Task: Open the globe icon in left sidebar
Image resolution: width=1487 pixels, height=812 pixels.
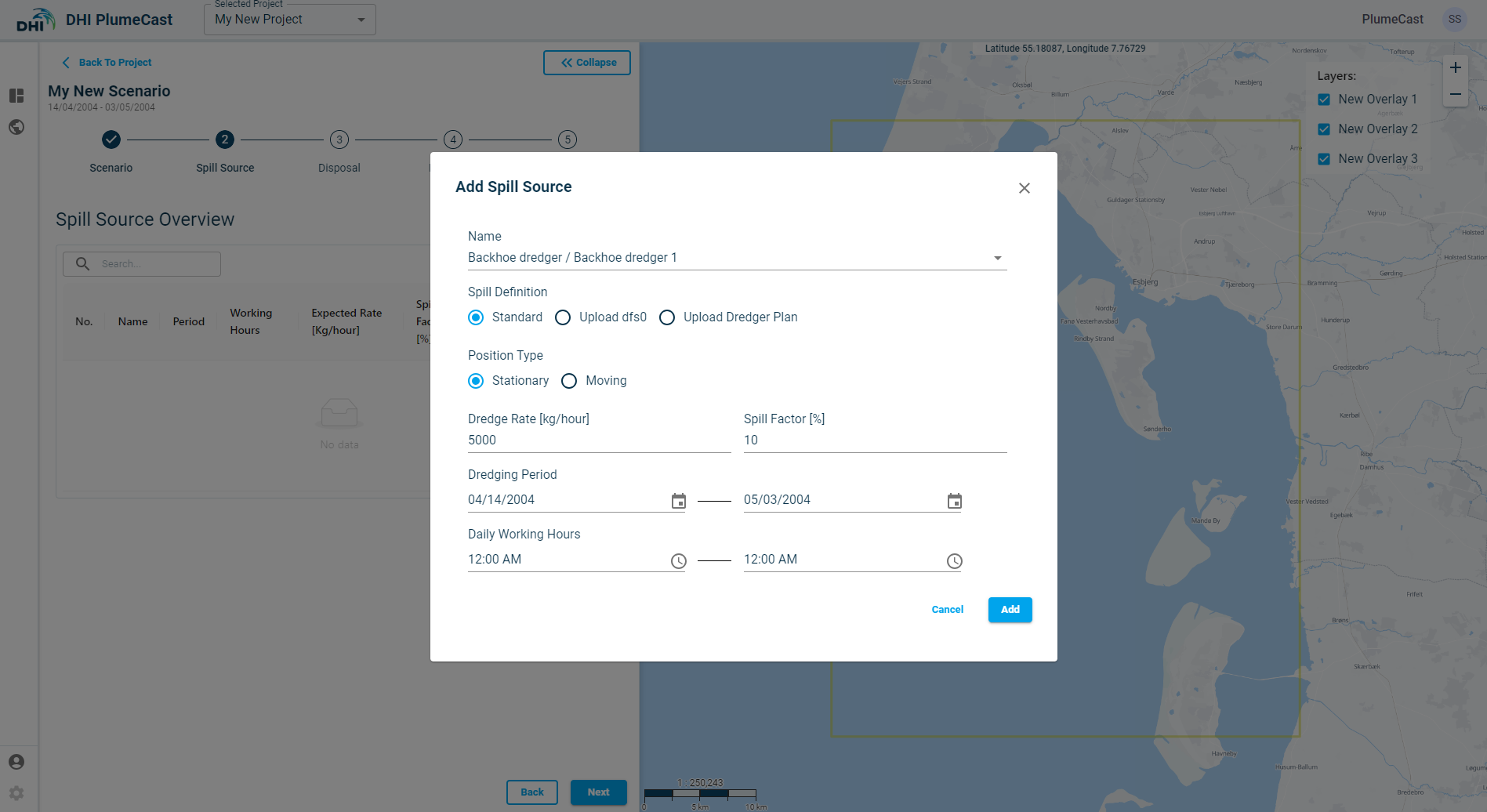Action: pyautogui.click(x=16, y=127)
